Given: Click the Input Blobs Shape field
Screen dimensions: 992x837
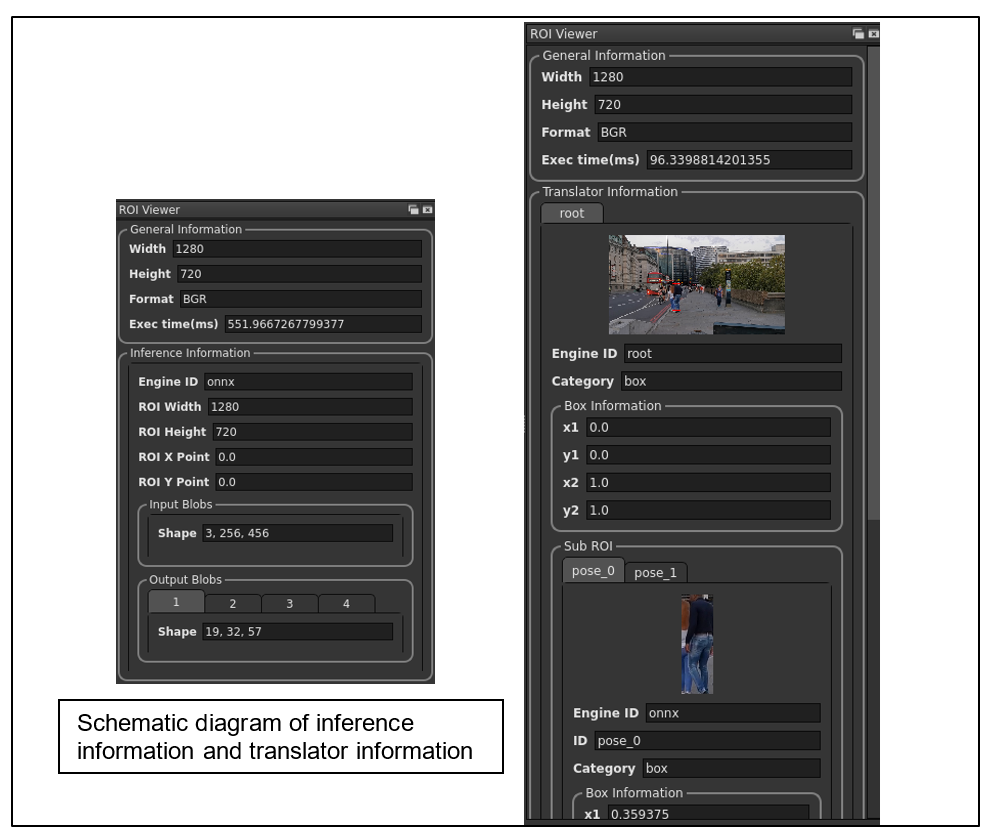Looking at the screenshot, I should point(300,532).
